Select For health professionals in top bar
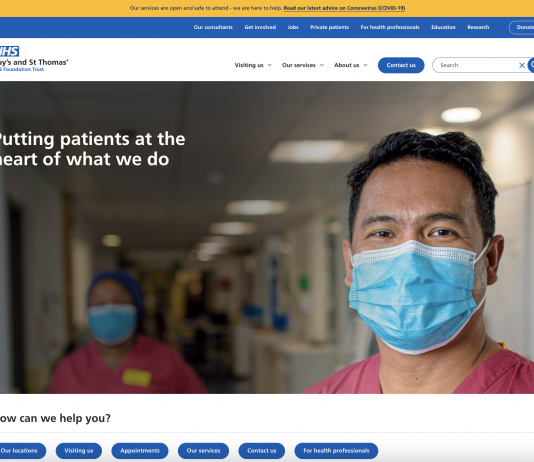The height and width of the screenshot is (462, 534). 390,27
